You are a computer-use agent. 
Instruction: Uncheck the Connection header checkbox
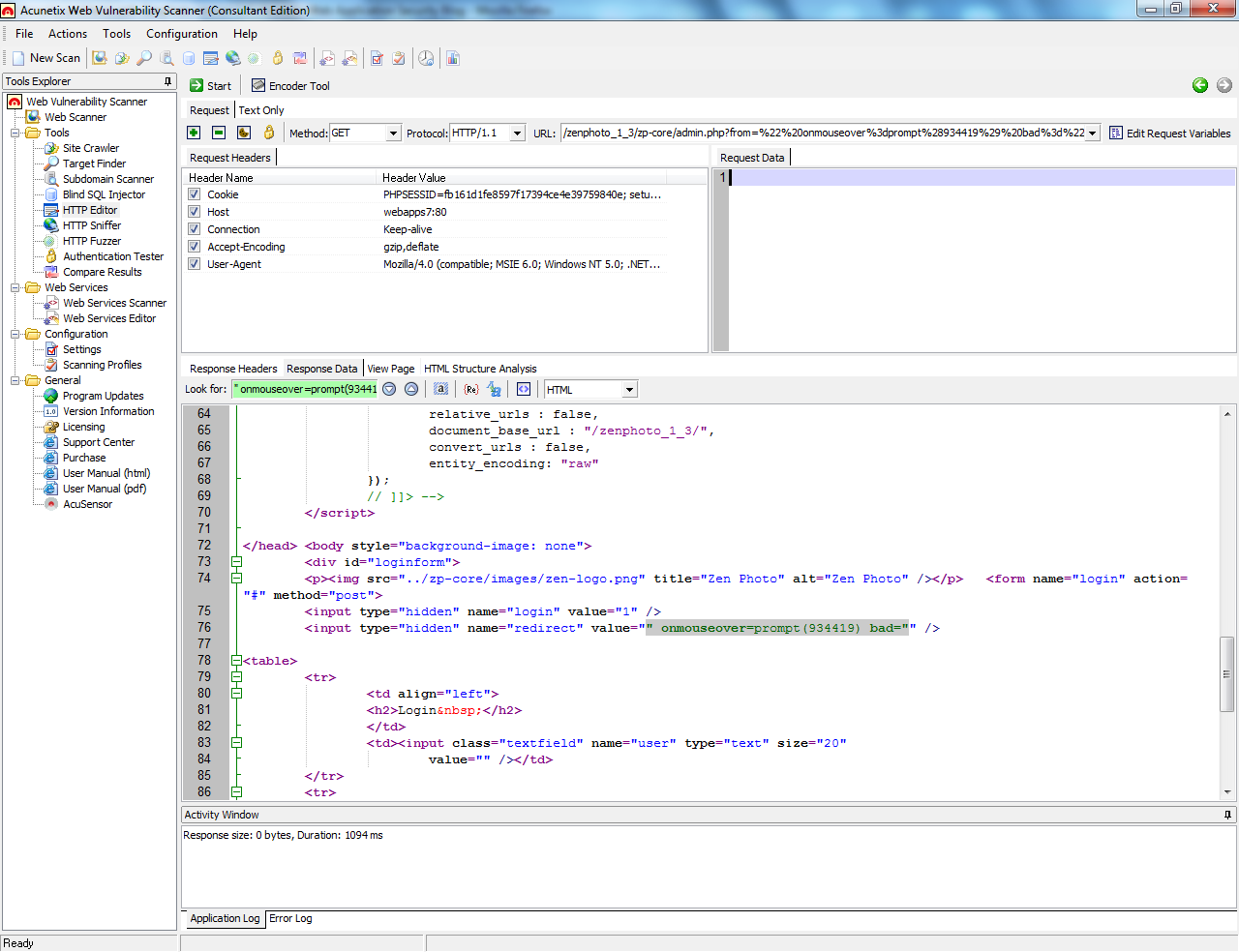194,229
